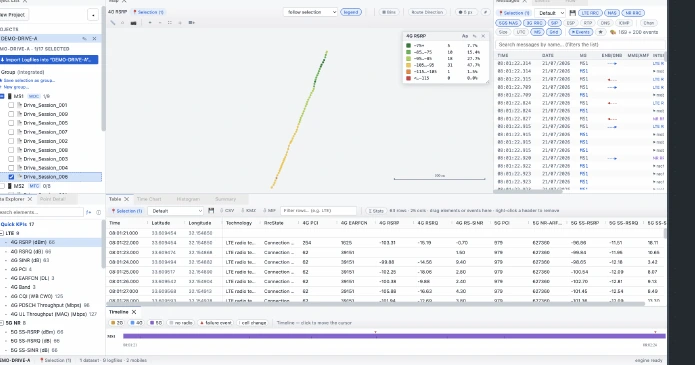Open the Default dropdown in Table panel
This screenshot has height=365, width=695.
176,211
